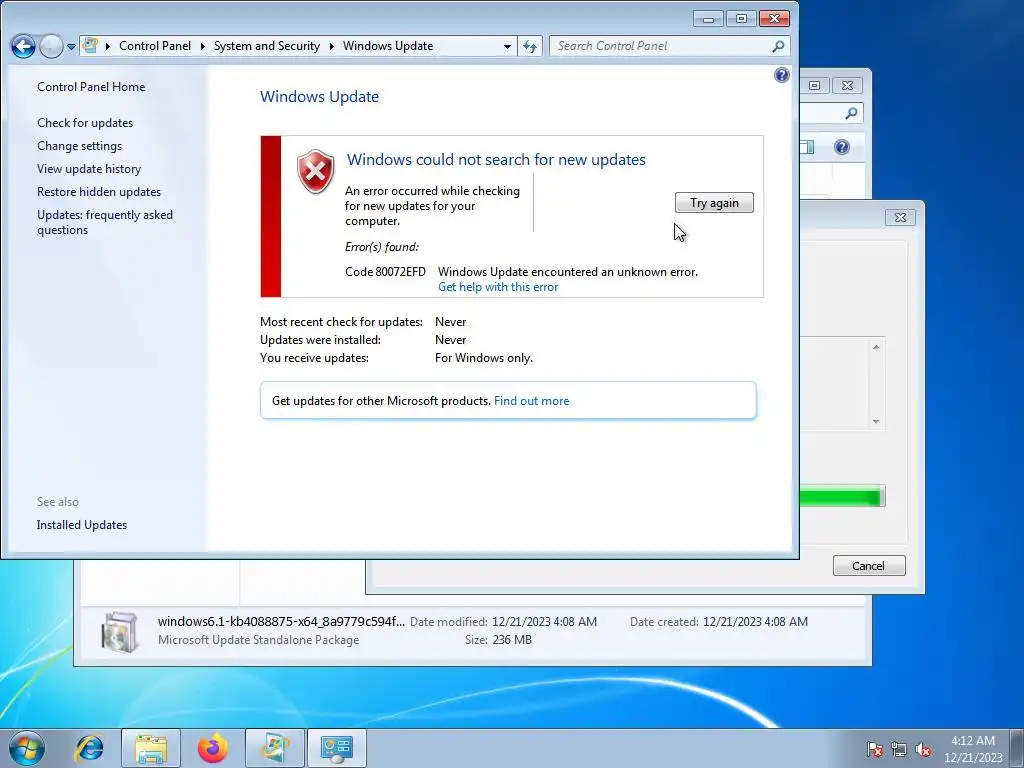
Task: Click the Action Center flag tray icon
Action: tap(875, 749)
